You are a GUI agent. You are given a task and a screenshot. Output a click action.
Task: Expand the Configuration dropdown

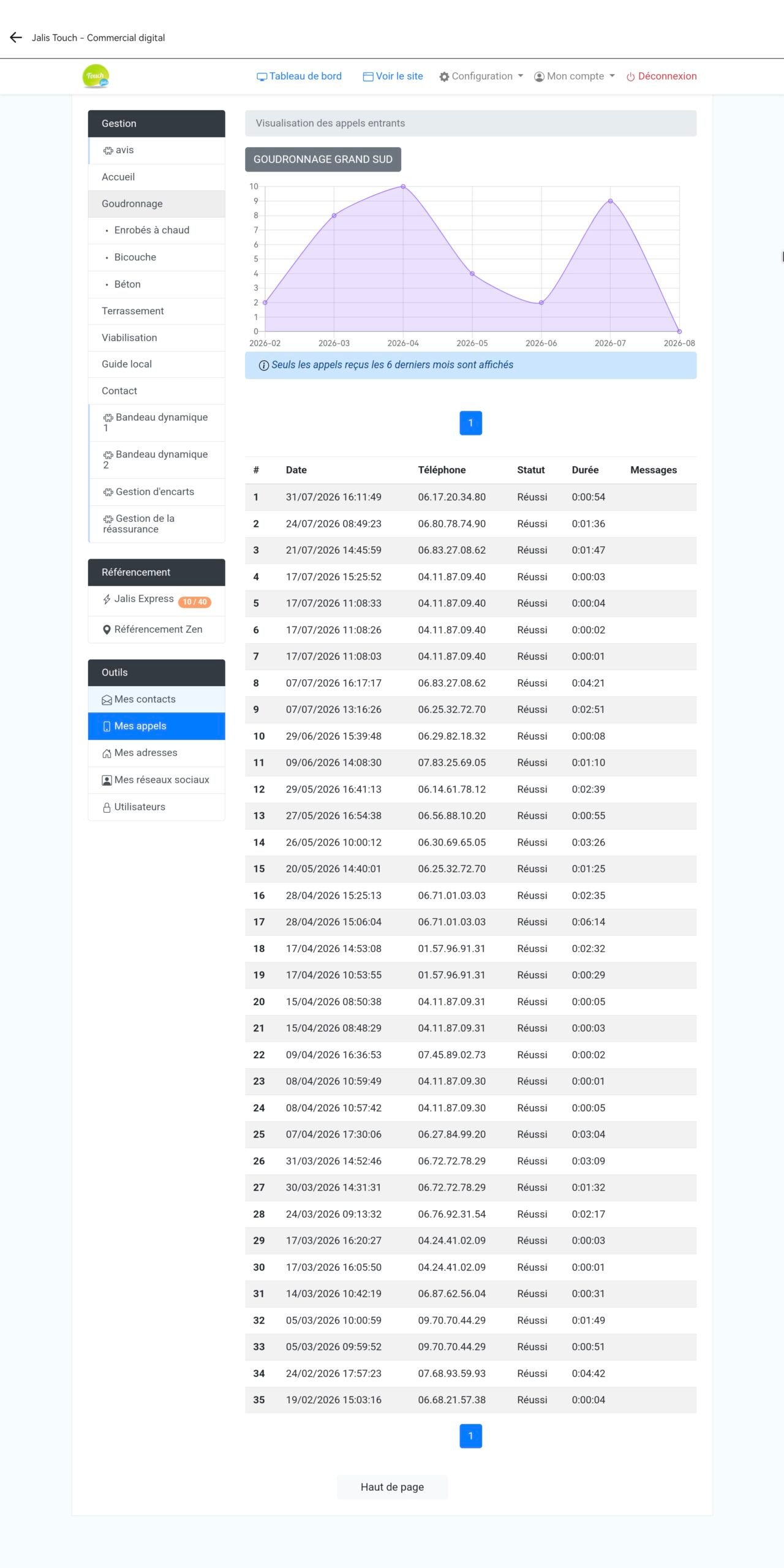[481, 76]
